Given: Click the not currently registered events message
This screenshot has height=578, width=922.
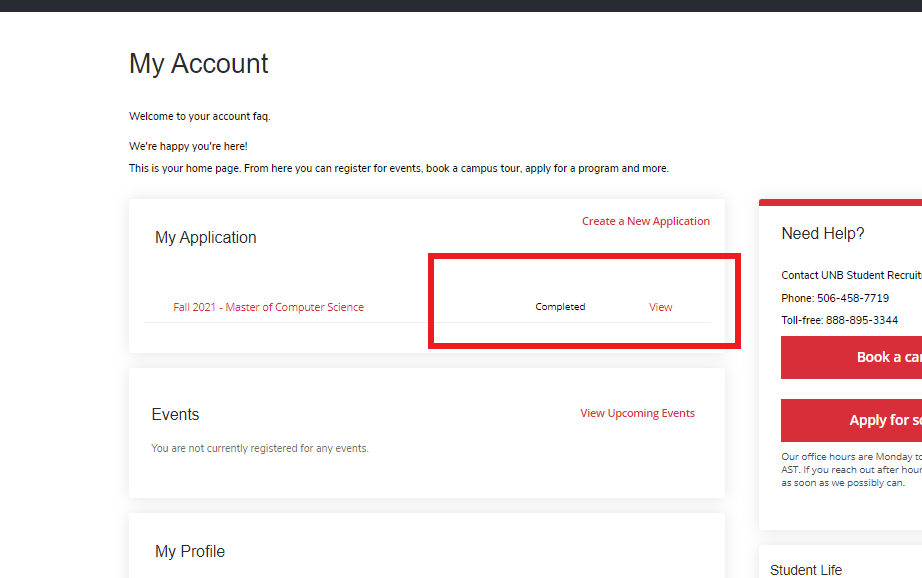Looking at the screenshot, I should point(259,448).
